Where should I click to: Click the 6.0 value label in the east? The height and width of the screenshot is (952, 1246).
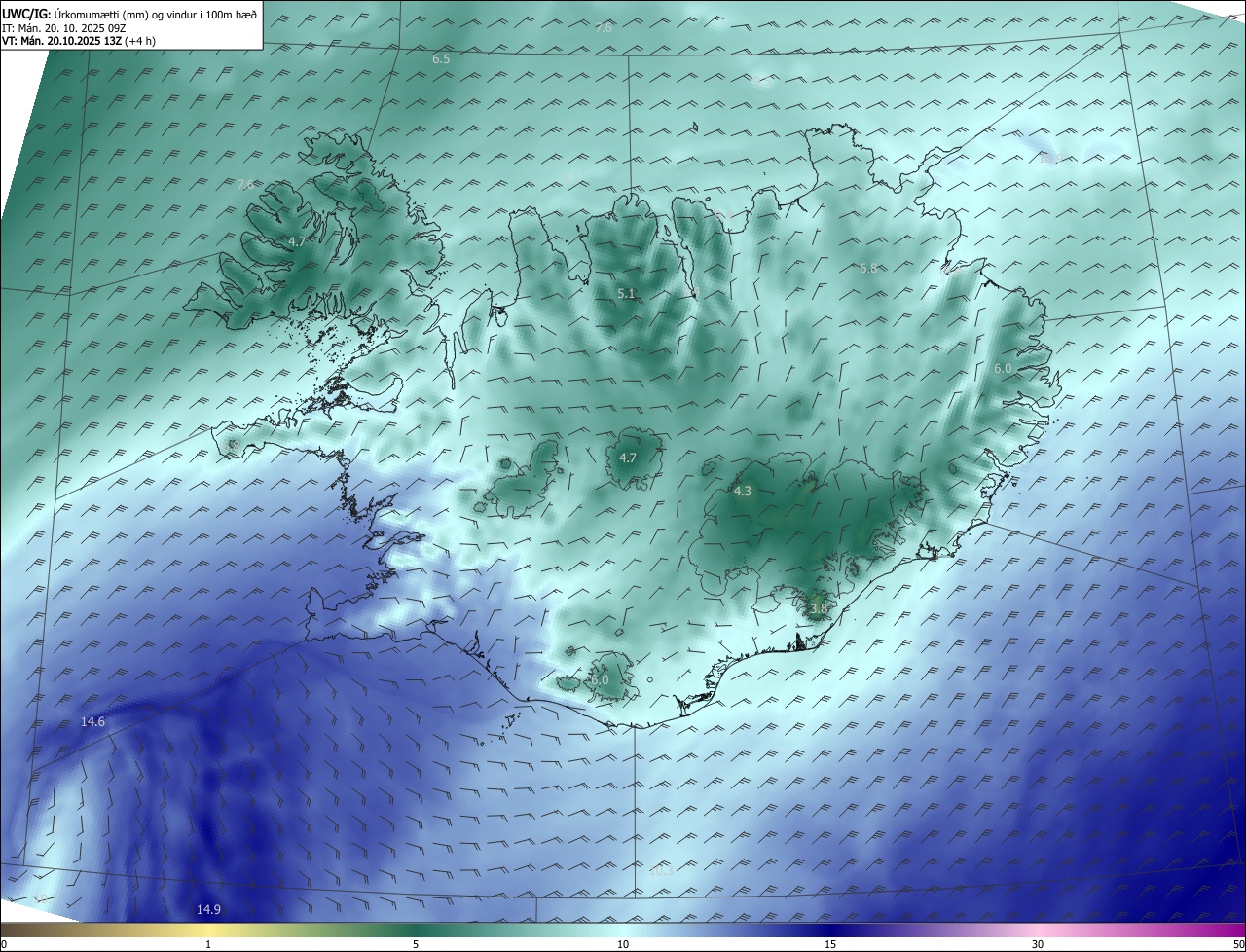click(x=1003, y=368)
